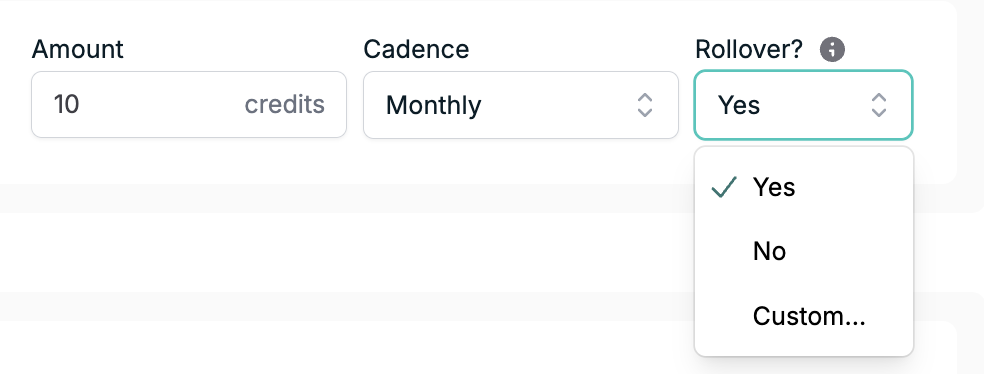Keep rollover enabled by clicking Yes entry

(804, 187)
